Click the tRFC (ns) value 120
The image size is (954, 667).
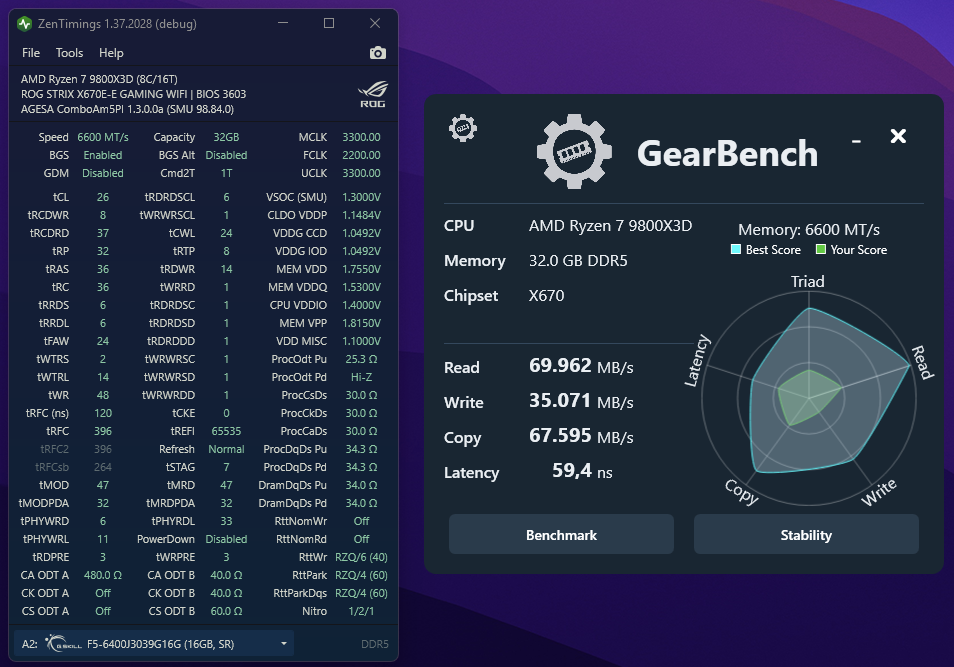point(103,413)
